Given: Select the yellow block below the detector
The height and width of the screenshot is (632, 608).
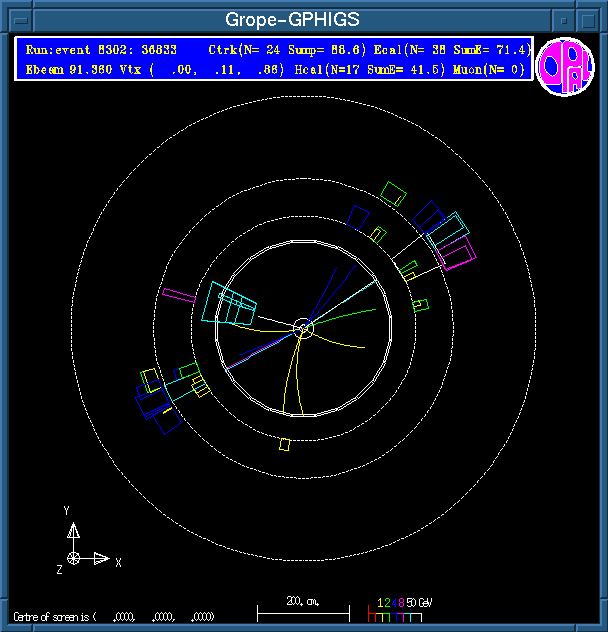Looking at the screenshot, I should (285, 444).
